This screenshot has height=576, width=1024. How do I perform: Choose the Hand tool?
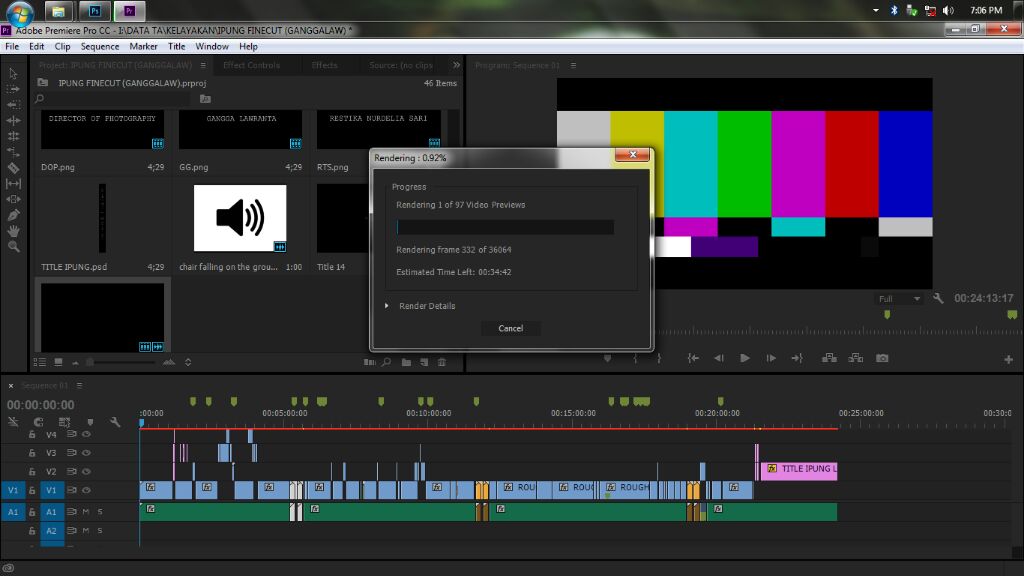pos(13,231)
